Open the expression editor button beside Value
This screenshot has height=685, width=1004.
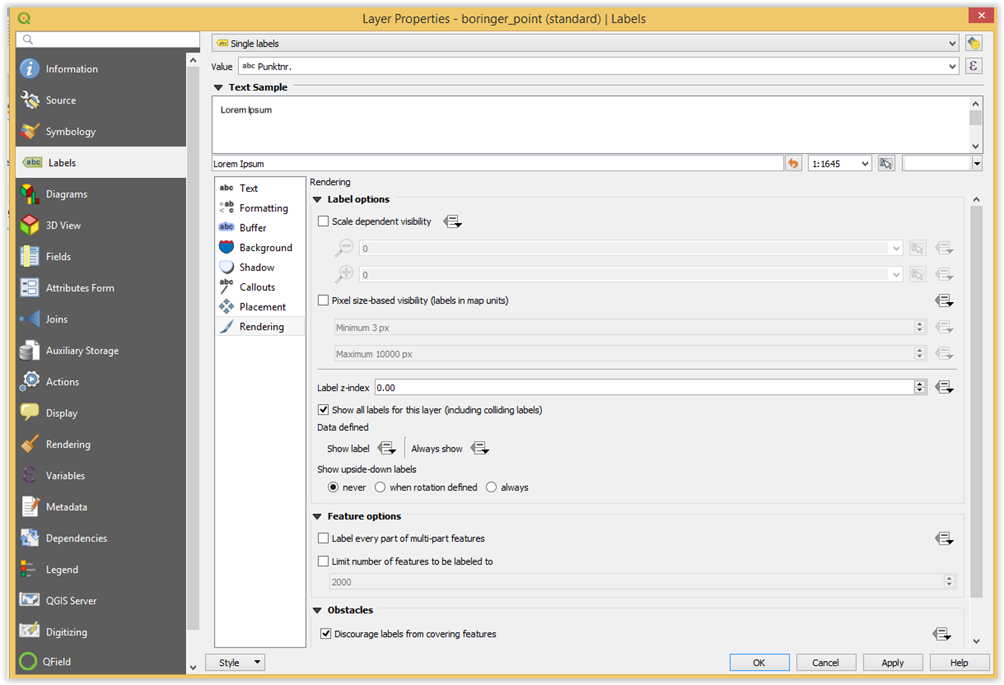(x=973, y=66)
